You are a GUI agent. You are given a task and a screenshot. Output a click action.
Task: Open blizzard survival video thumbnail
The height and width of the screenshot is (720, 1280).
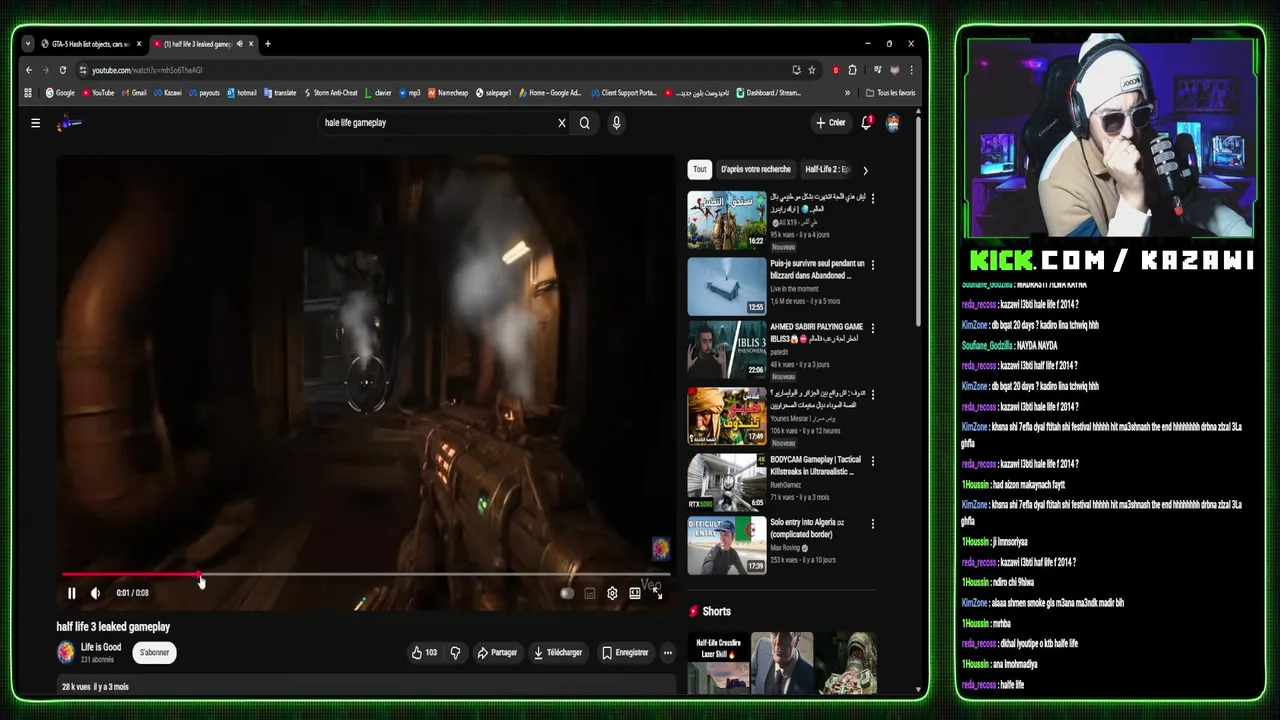point(727,286)
